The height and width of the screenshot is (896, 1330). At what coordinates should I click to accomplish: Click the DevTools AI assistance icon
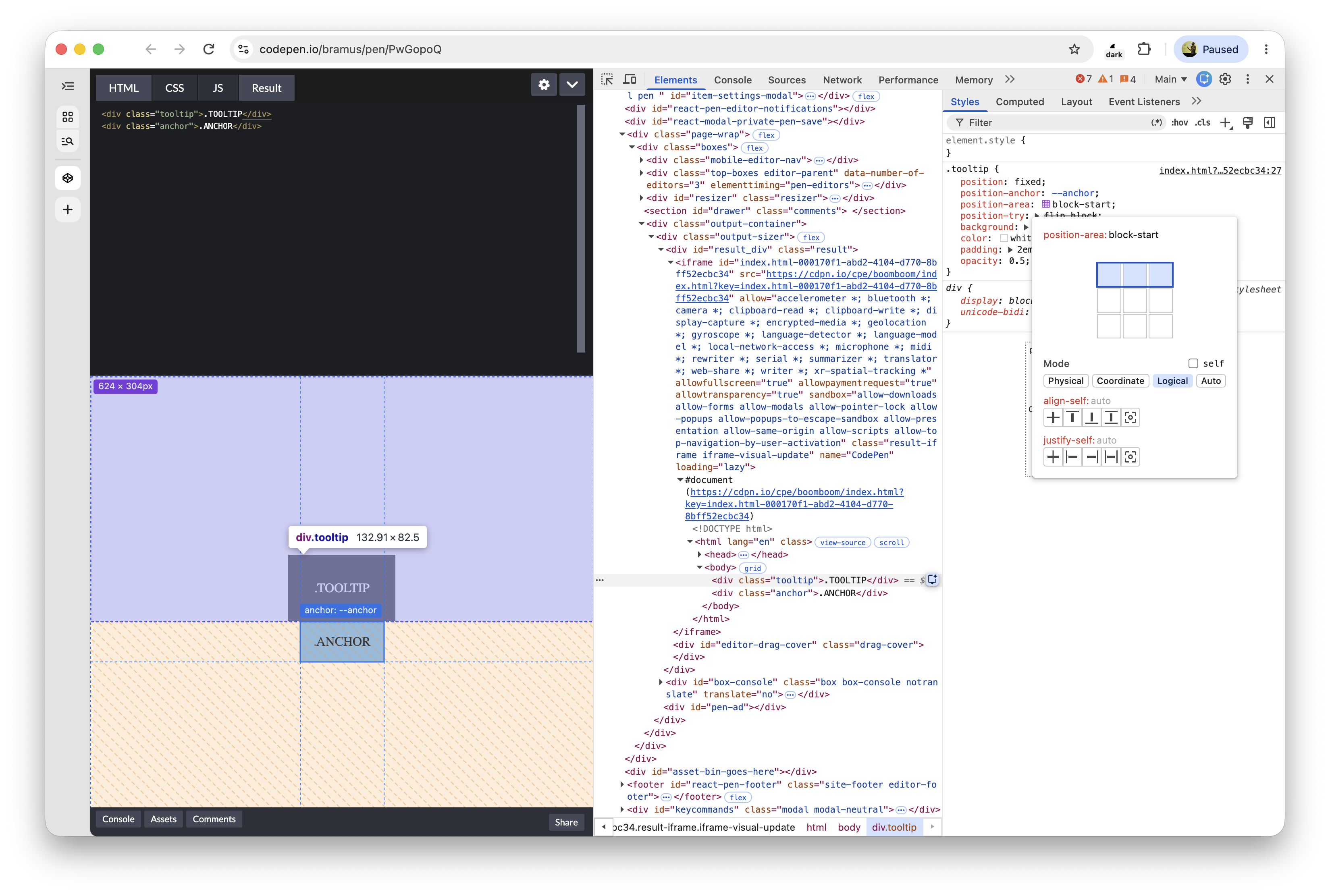pos(1204,79)
